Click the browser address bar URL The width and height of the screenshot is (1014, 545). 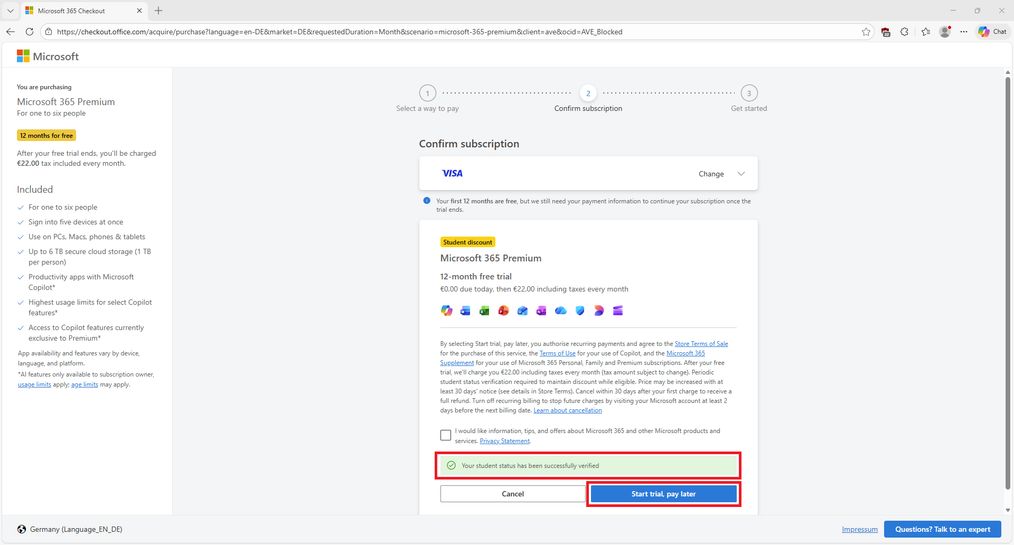340,32
